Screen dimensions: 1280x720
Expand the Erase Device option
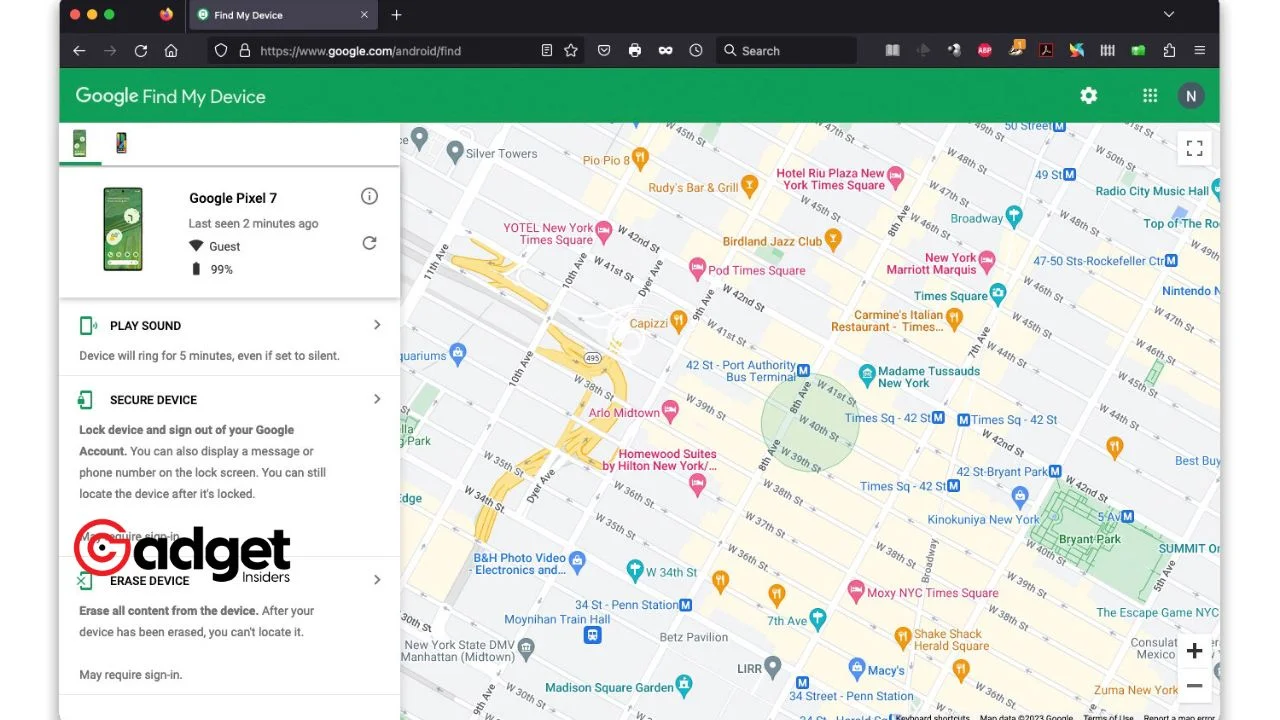[377, 580]
